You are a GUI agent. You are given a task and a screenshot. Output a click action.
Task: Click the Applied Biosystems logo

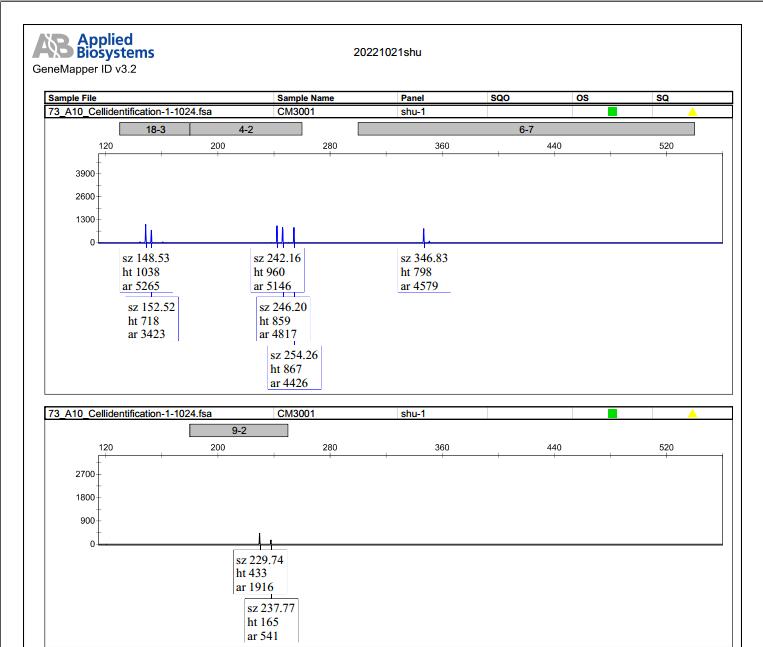pos(93,46)
